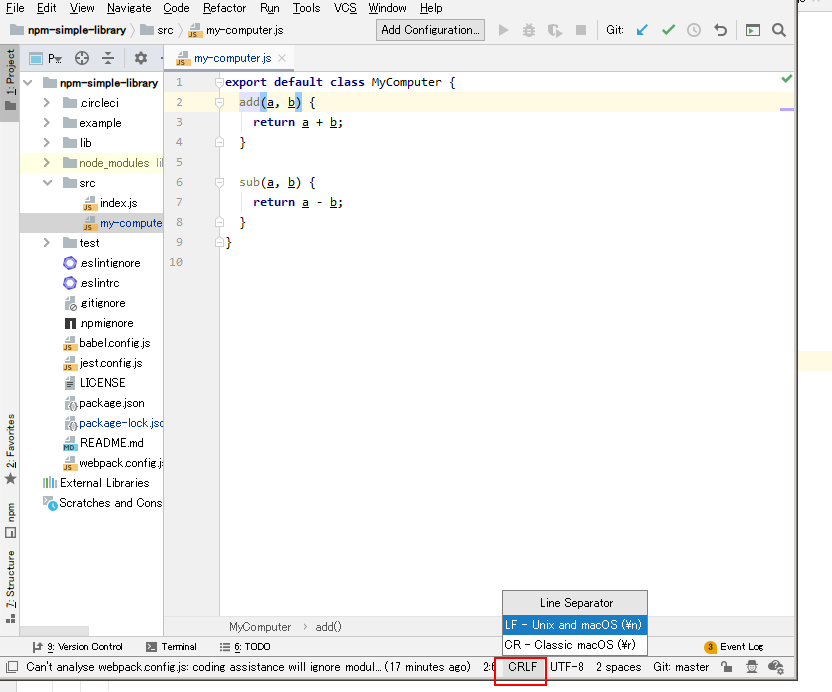Click CRLF line separator widget
The height and width of the screenshot is (692, 832).
(x=523, y=667)
